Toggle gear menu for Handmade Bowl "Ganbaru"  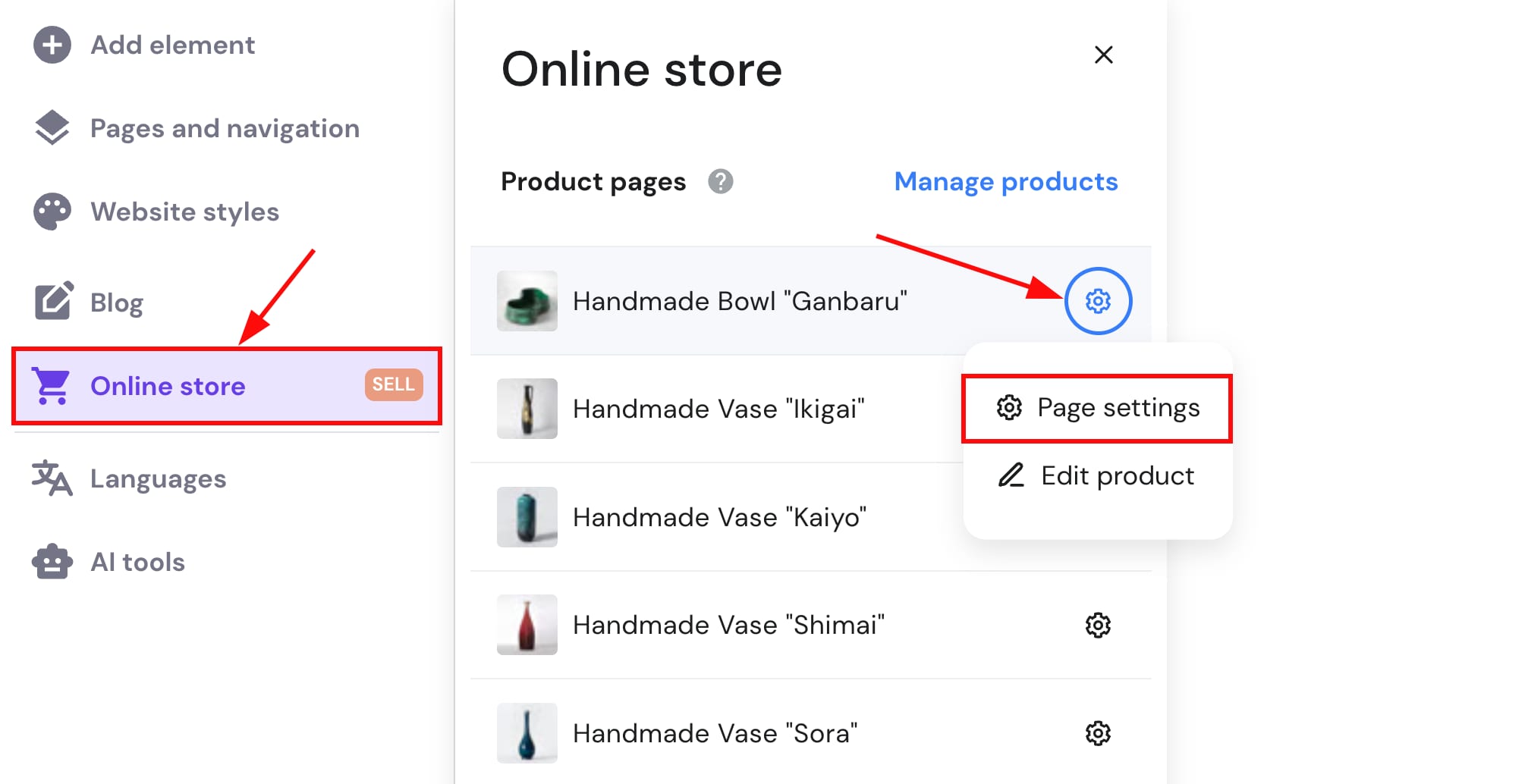pos(1097,301)
